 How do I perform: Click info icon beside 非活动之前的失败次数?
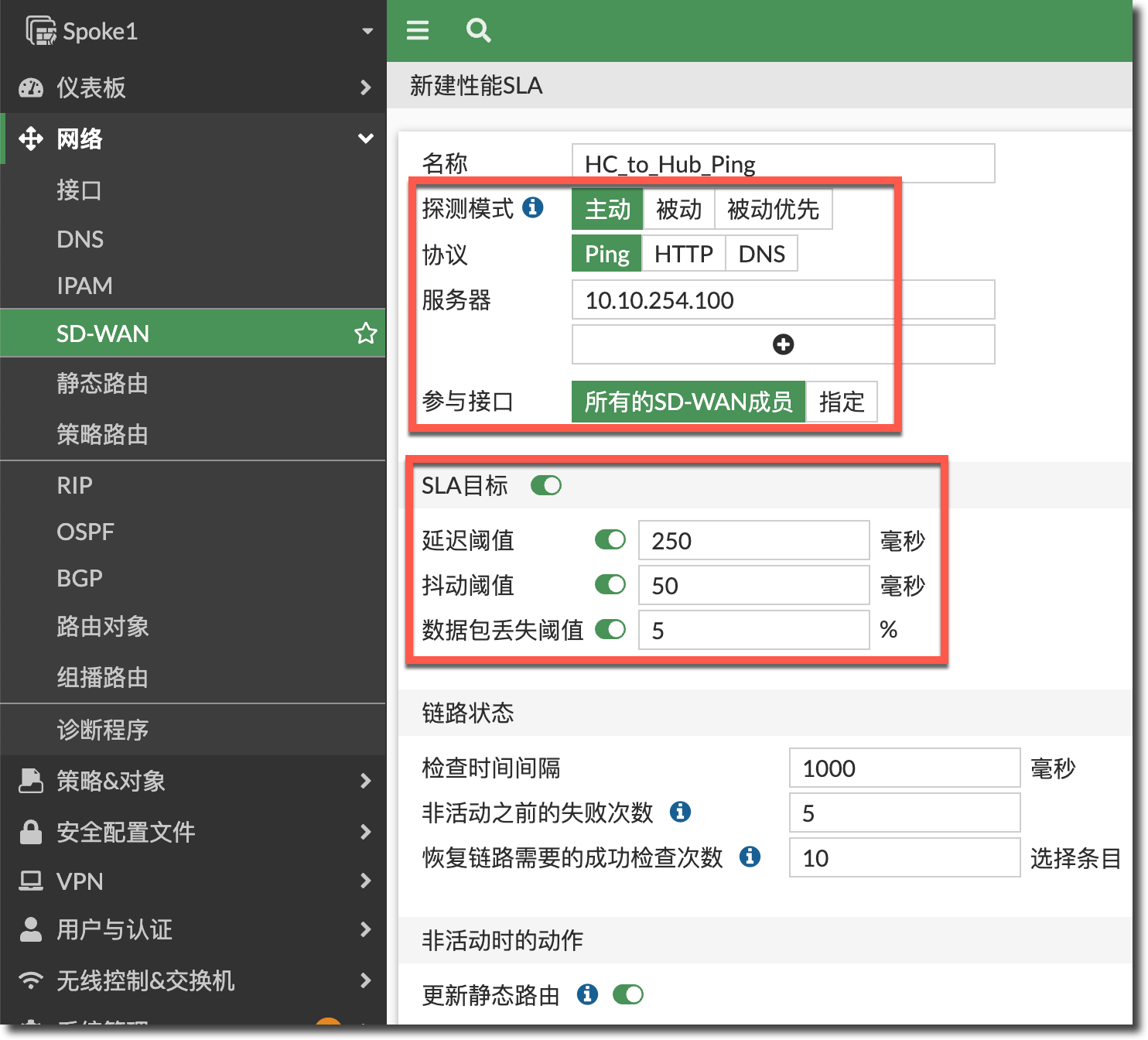[680, 812]
